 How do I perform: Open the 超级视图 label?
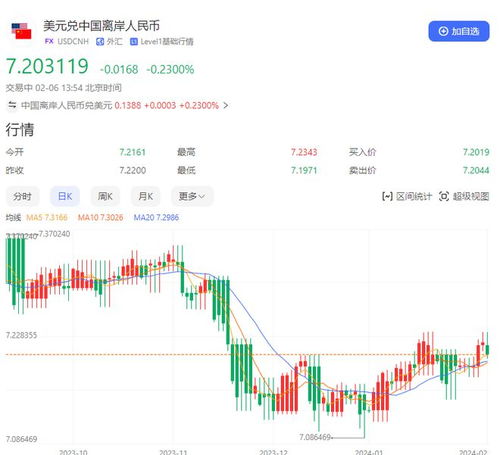pyautogui.click(x=471, y=196)
